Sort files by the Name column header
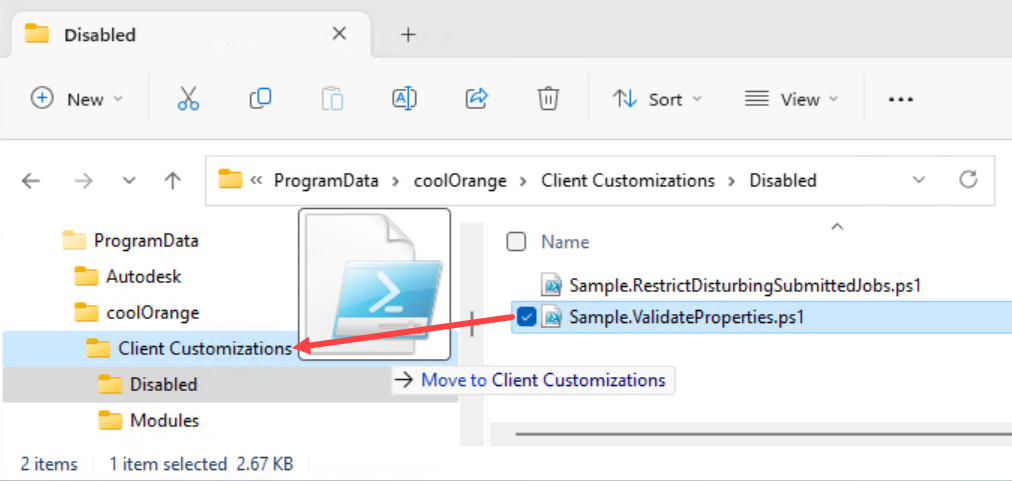The width and height of the screenshot is (1012, 481). [565, 242]
